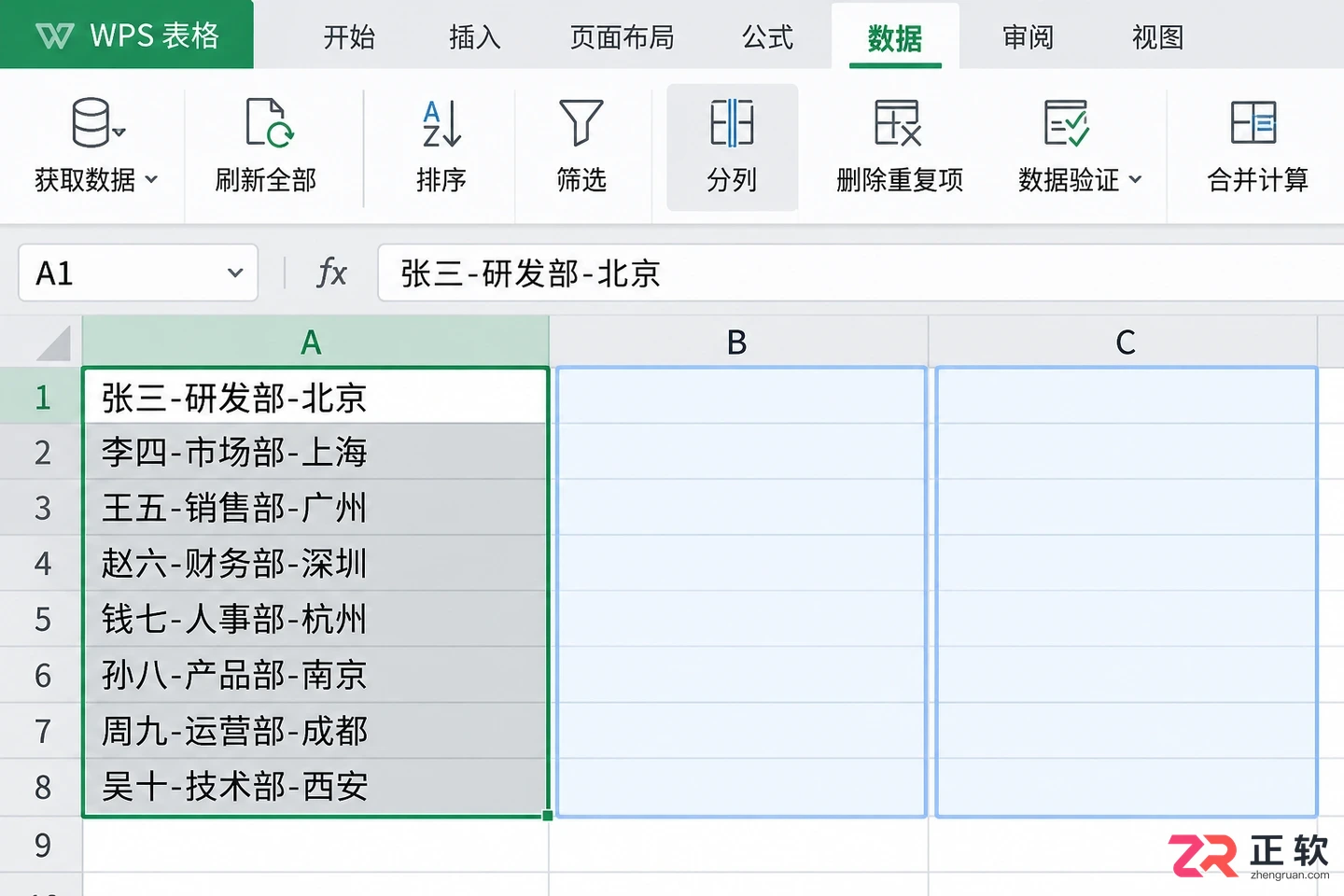Screen dimensions: 1344x896
Task: Select row 5 header
Action: (x=41, y=619)
